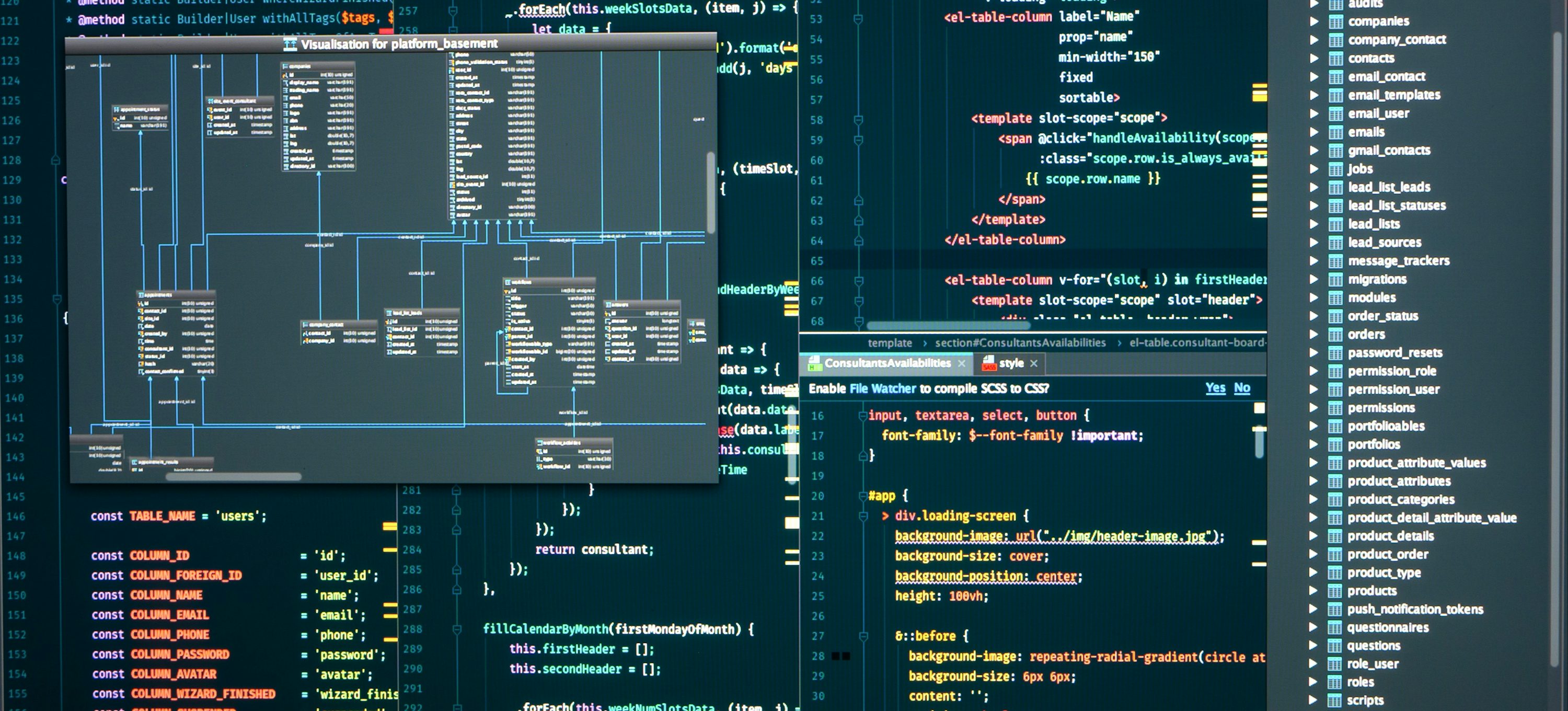The image size is (1568, 711).
Task: Click the questionnaires table icon
Action: [x=1334, y=627]
